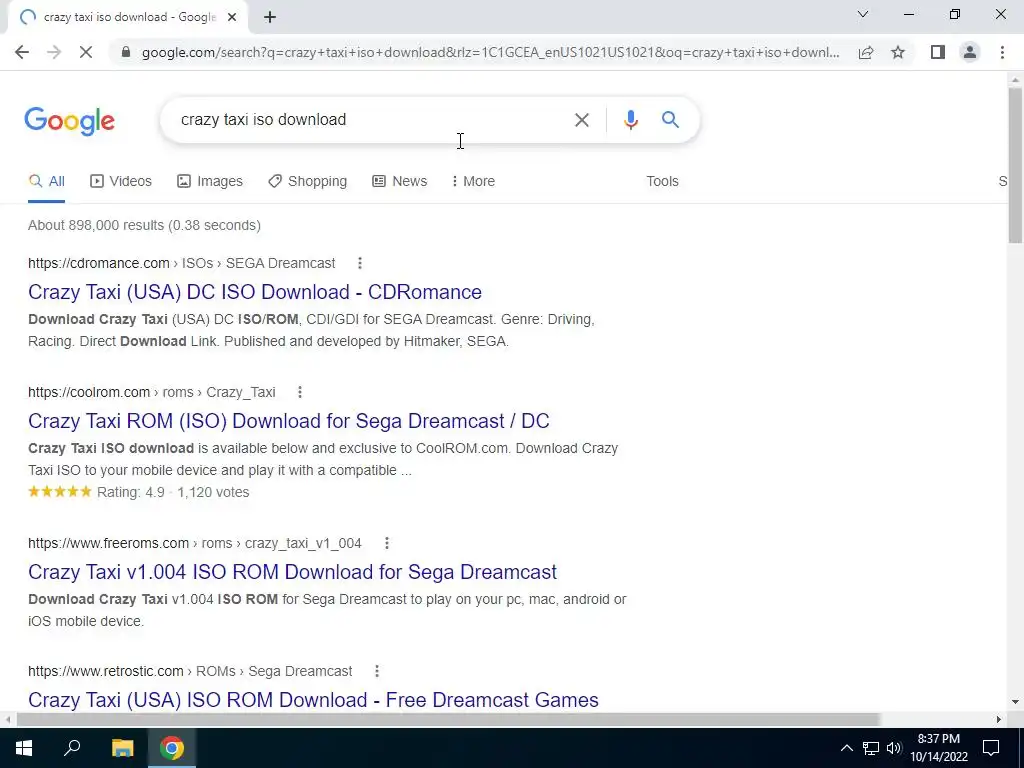Open the notification center
Screen dimensions: 1024x768
pos(991,748)
